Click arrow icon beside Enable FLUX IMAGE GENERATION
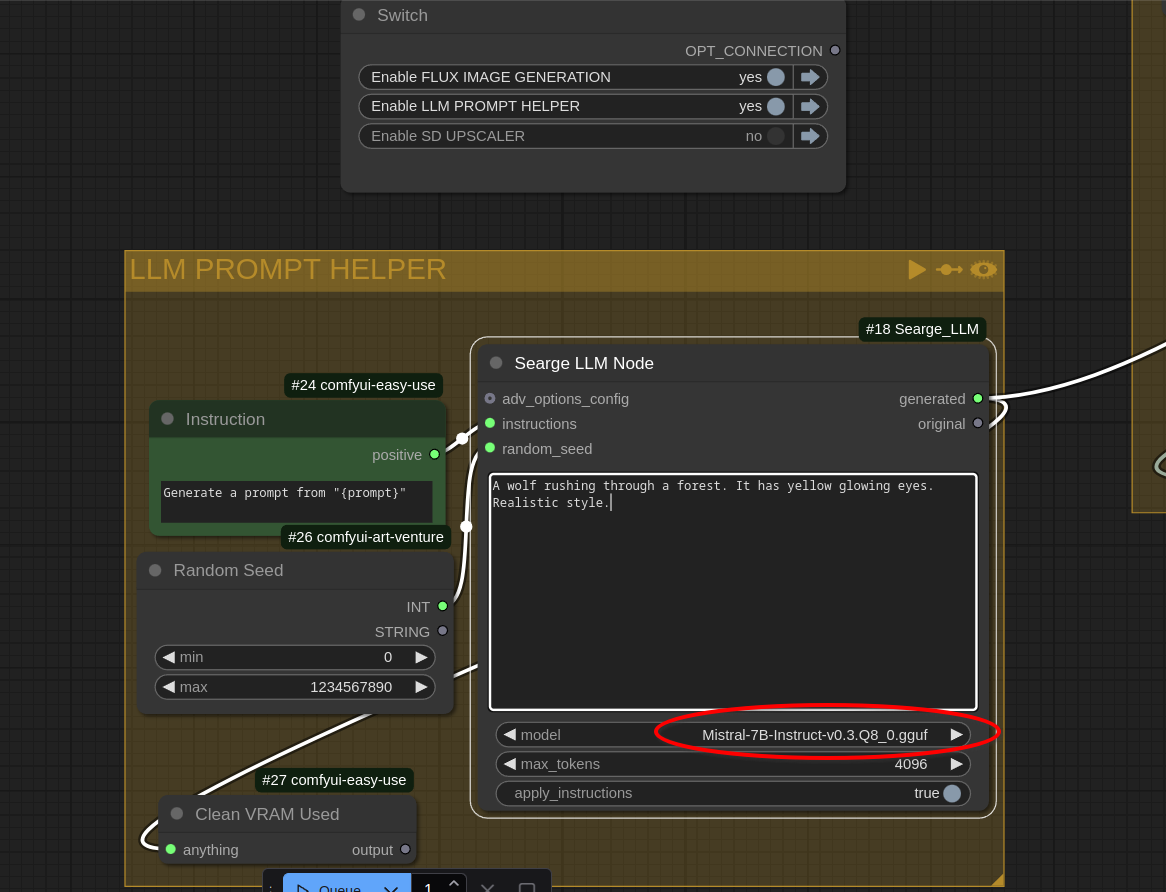The image size is (1166, 892). 810,77
